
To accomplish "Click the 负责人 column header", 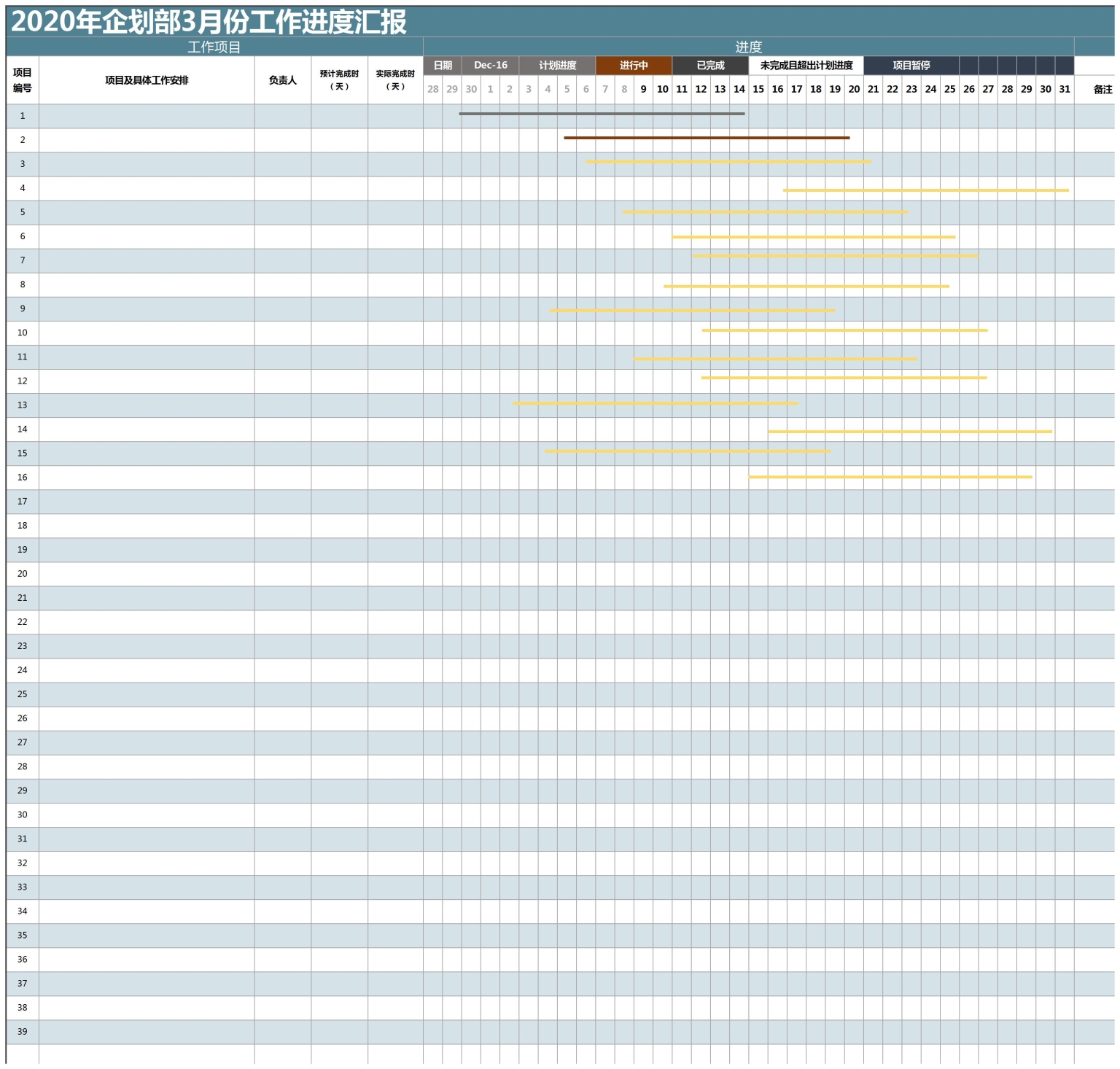I will point(283,80).
